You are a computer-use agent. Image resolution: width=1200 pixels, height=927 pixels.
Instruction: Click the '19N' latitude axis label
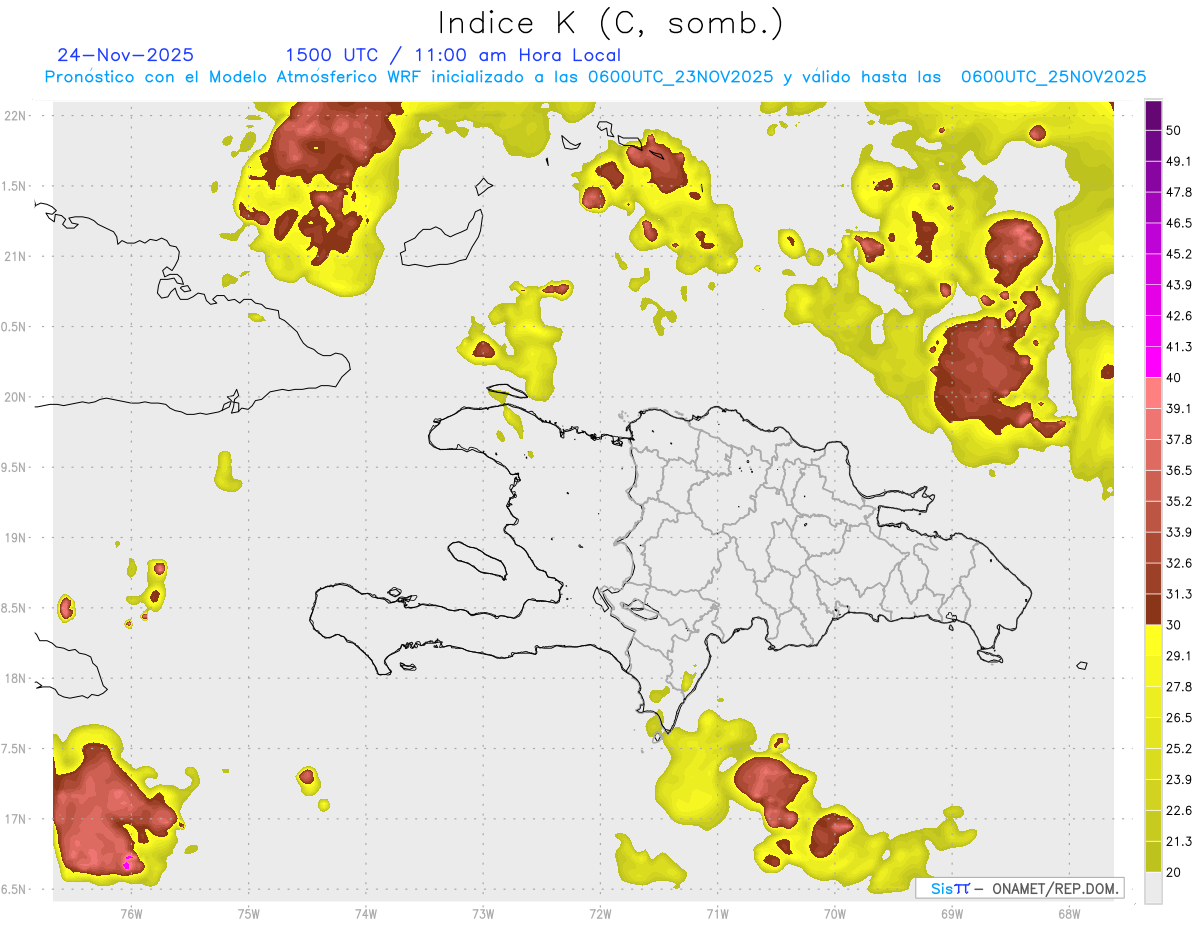pos(15,538)
